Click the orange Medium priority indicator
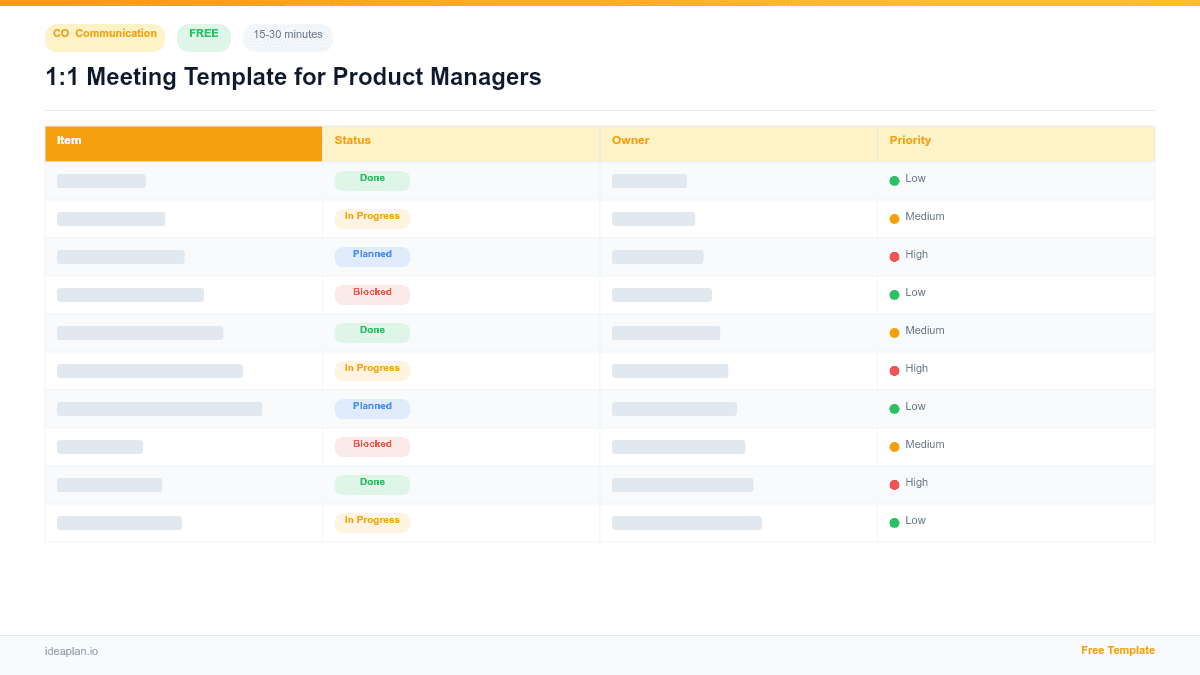 pos(895,217)
